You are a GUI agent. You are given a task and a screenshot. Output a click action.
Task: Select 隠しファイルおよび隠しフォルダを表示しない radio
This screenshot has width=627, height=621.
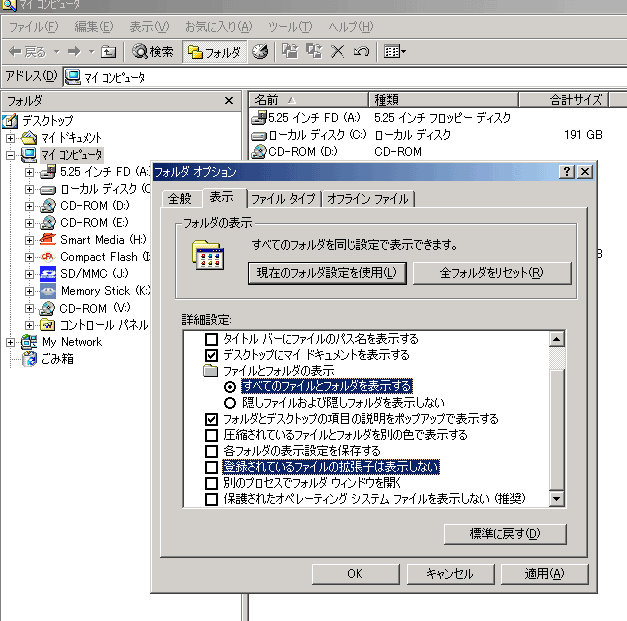pos(230,403)
